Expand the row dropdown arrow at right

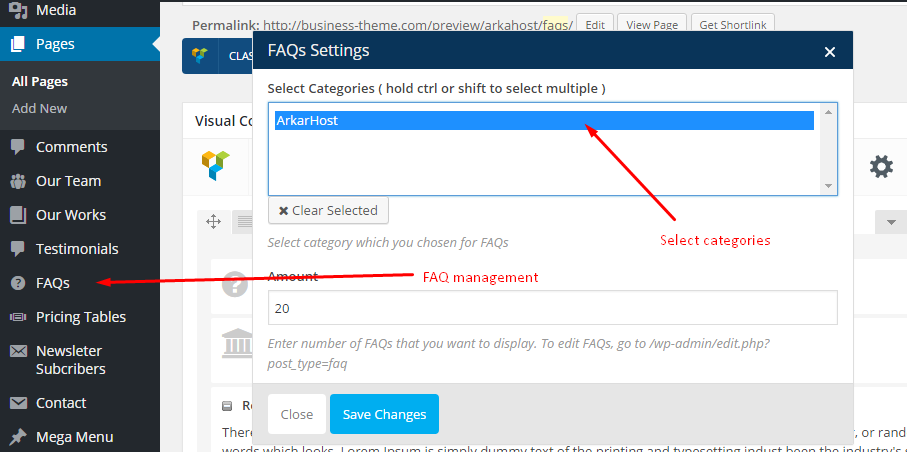pos(891,222)
